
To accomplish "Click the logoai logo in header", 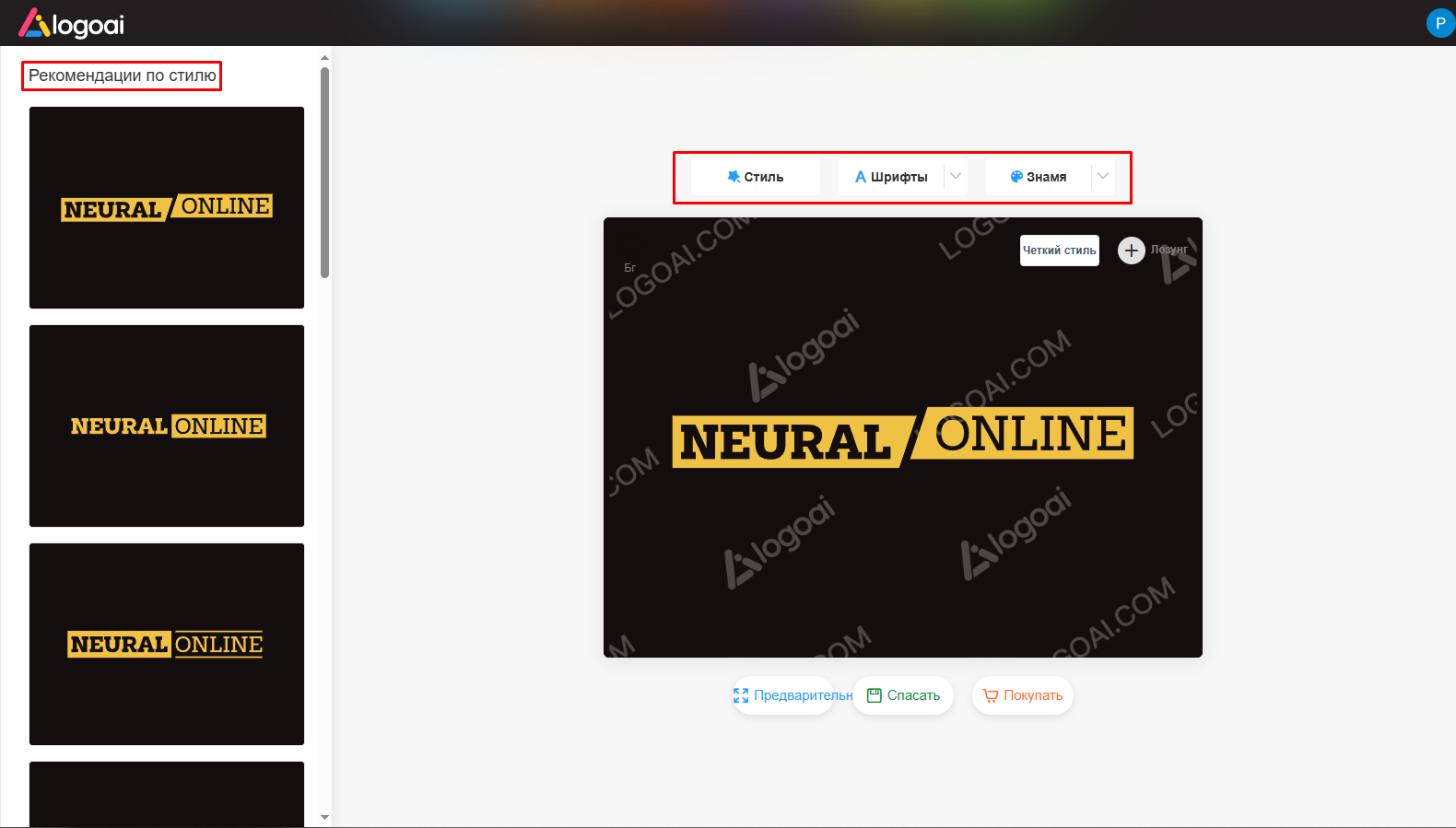I will coord(72,24).
